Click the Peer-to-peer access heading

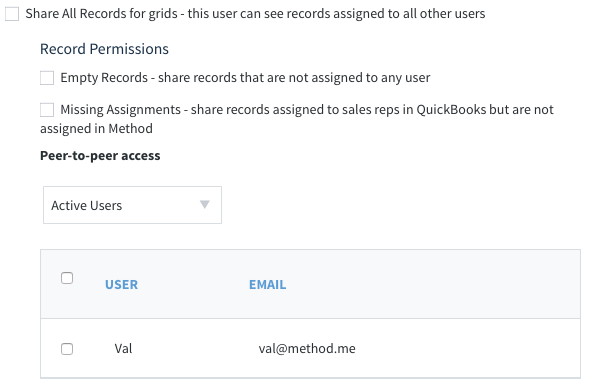100,156
